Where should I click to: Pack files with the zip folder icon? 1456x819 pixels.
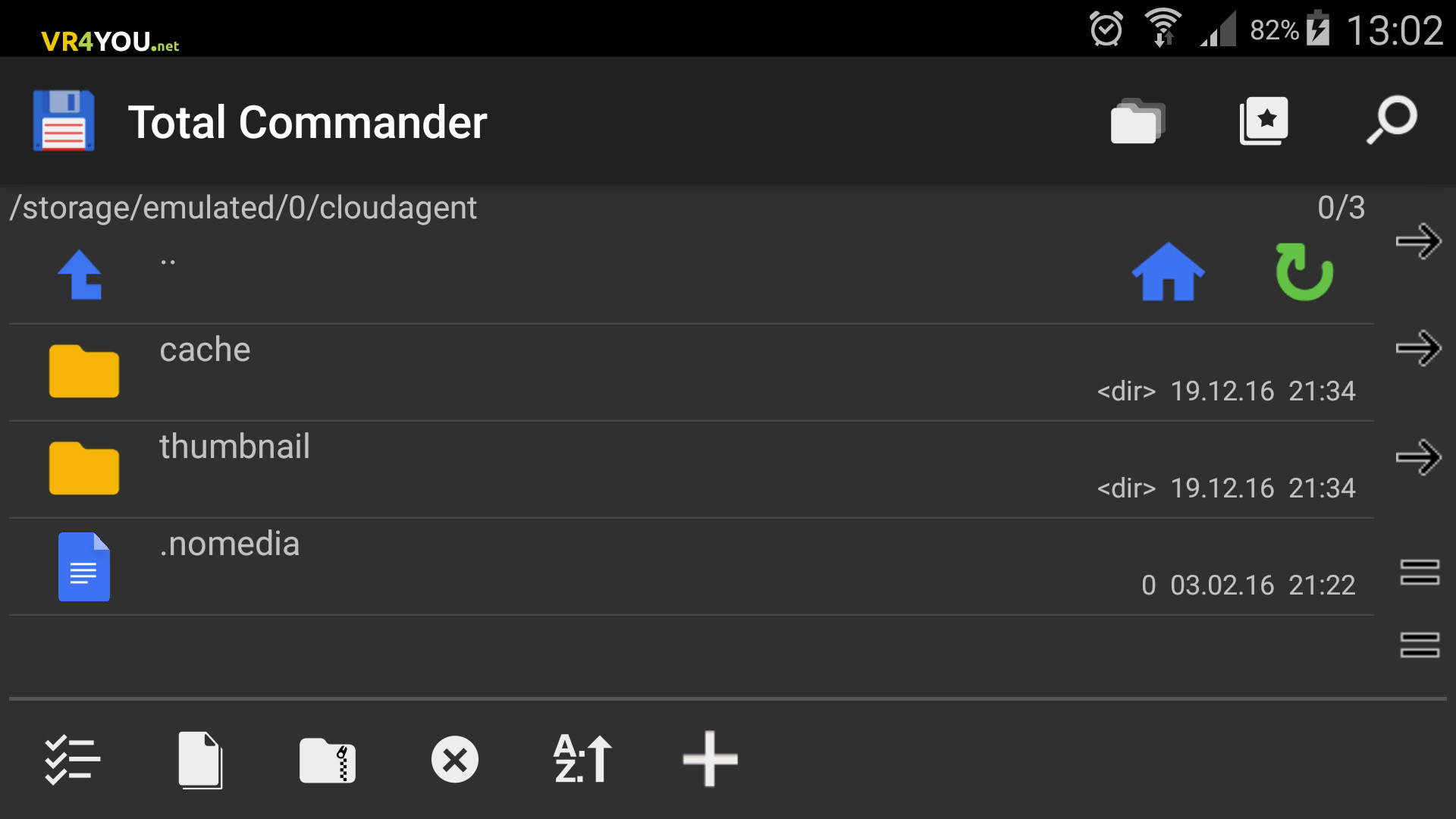[x=328, y=760]
